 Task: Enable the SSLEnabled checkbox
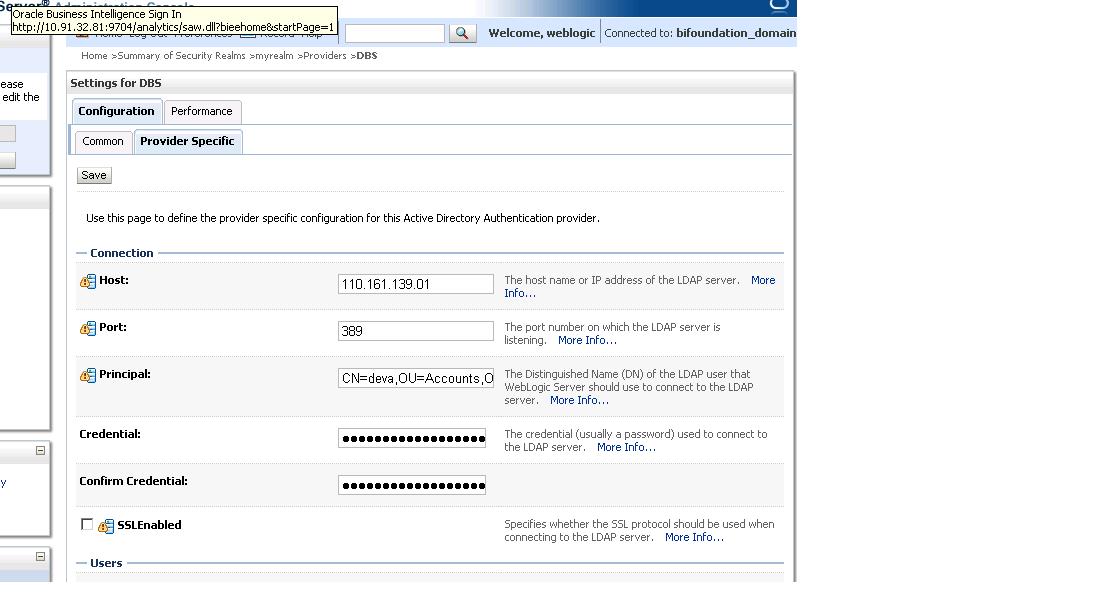tap(87, 524)
